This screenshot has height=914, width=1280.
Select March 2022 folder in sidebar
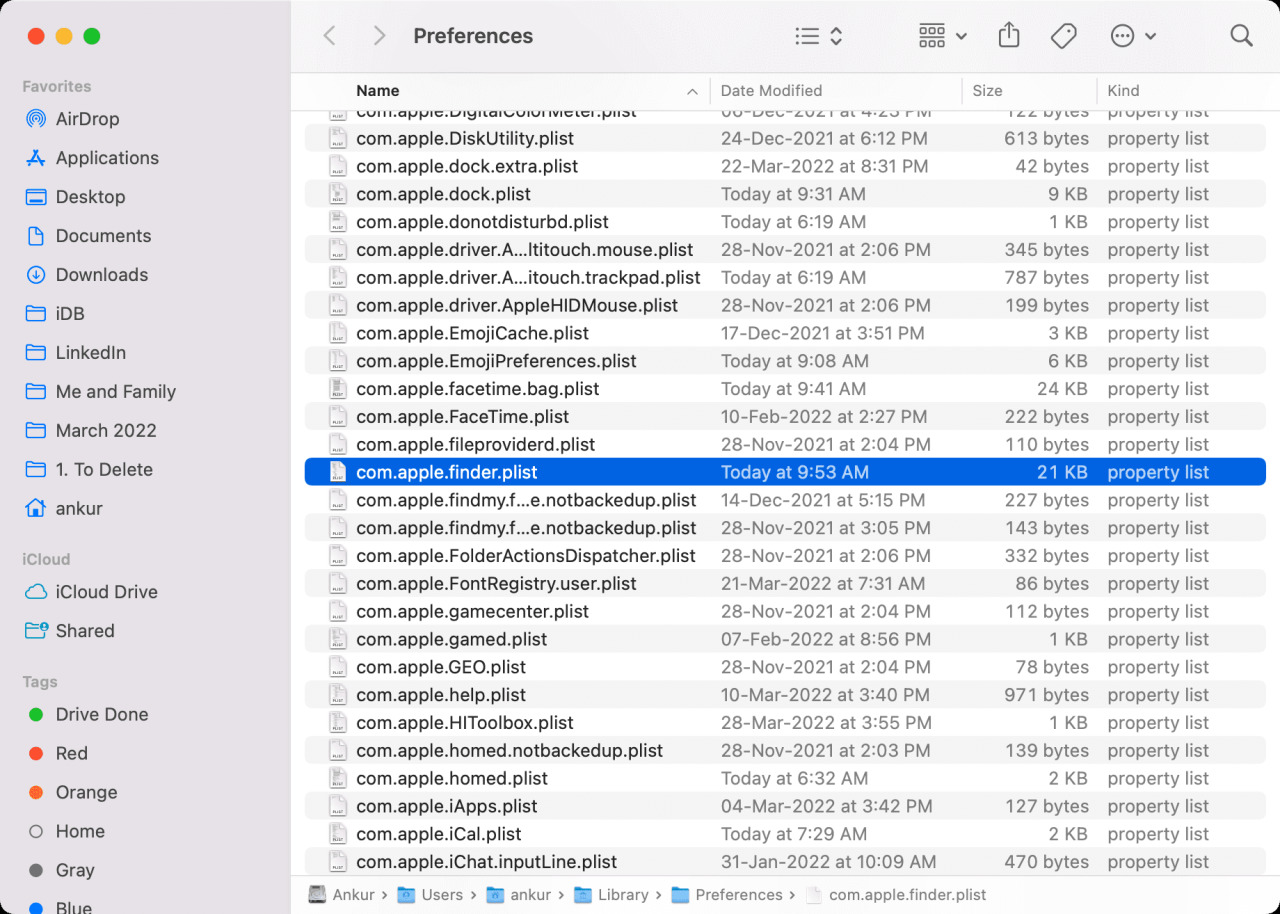click(90, 431)
